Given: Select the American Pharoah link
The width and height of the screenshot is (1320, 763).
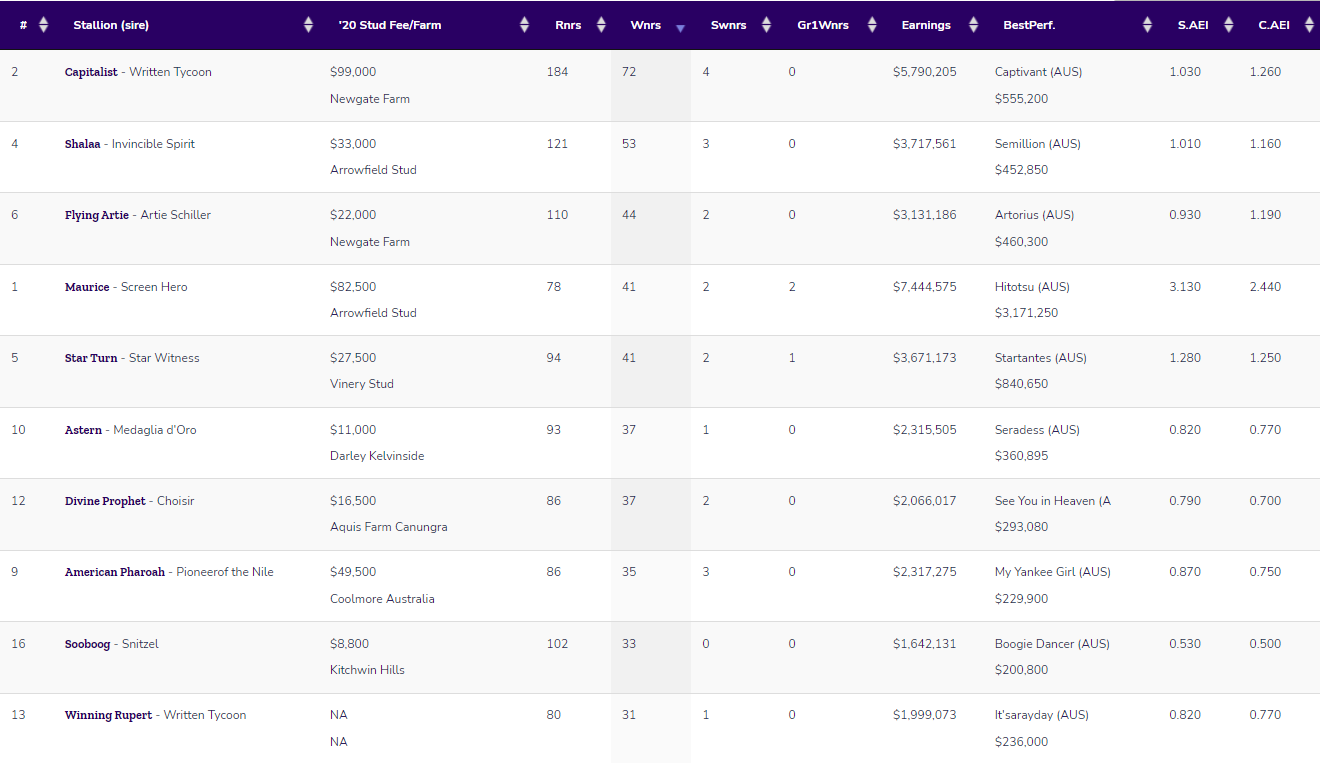Looking at the screenshot, I should pyautogui.click(x=114, y=572).
